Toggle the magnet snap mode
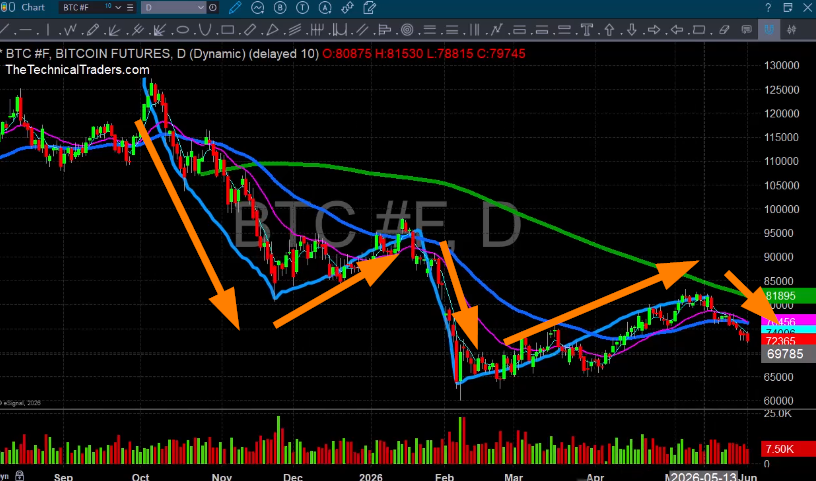 pyautogui.click(x=768, y=30)
